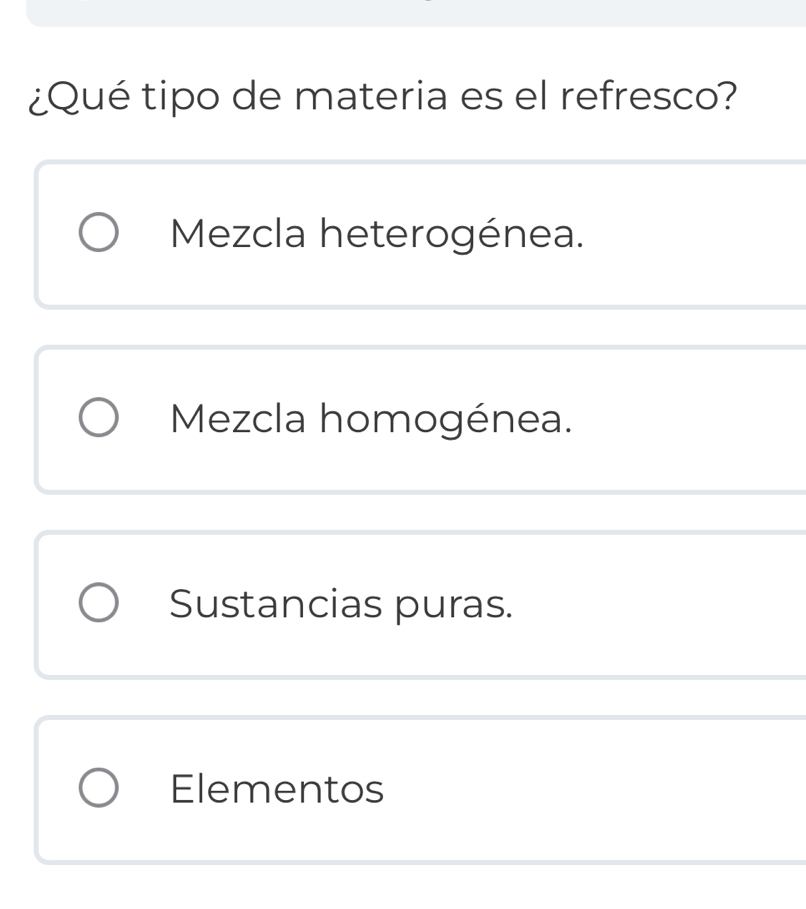Select the Elementos radio button
Image resolution: width=806 pixels, height=909 pixels.
[x=102, y=789]
